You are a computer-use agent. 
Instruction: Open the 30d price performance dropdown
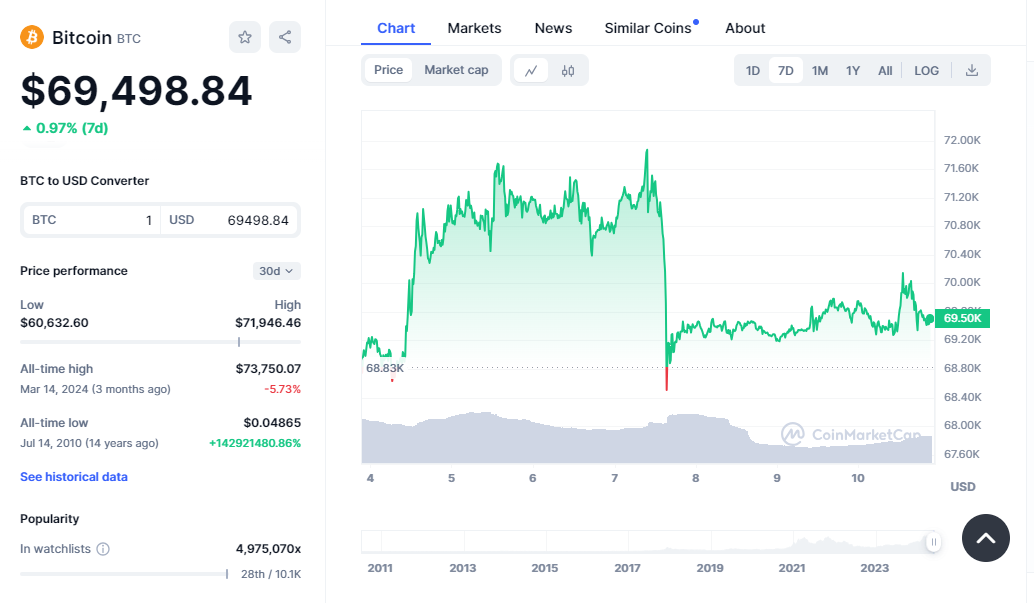pos(277,271)
